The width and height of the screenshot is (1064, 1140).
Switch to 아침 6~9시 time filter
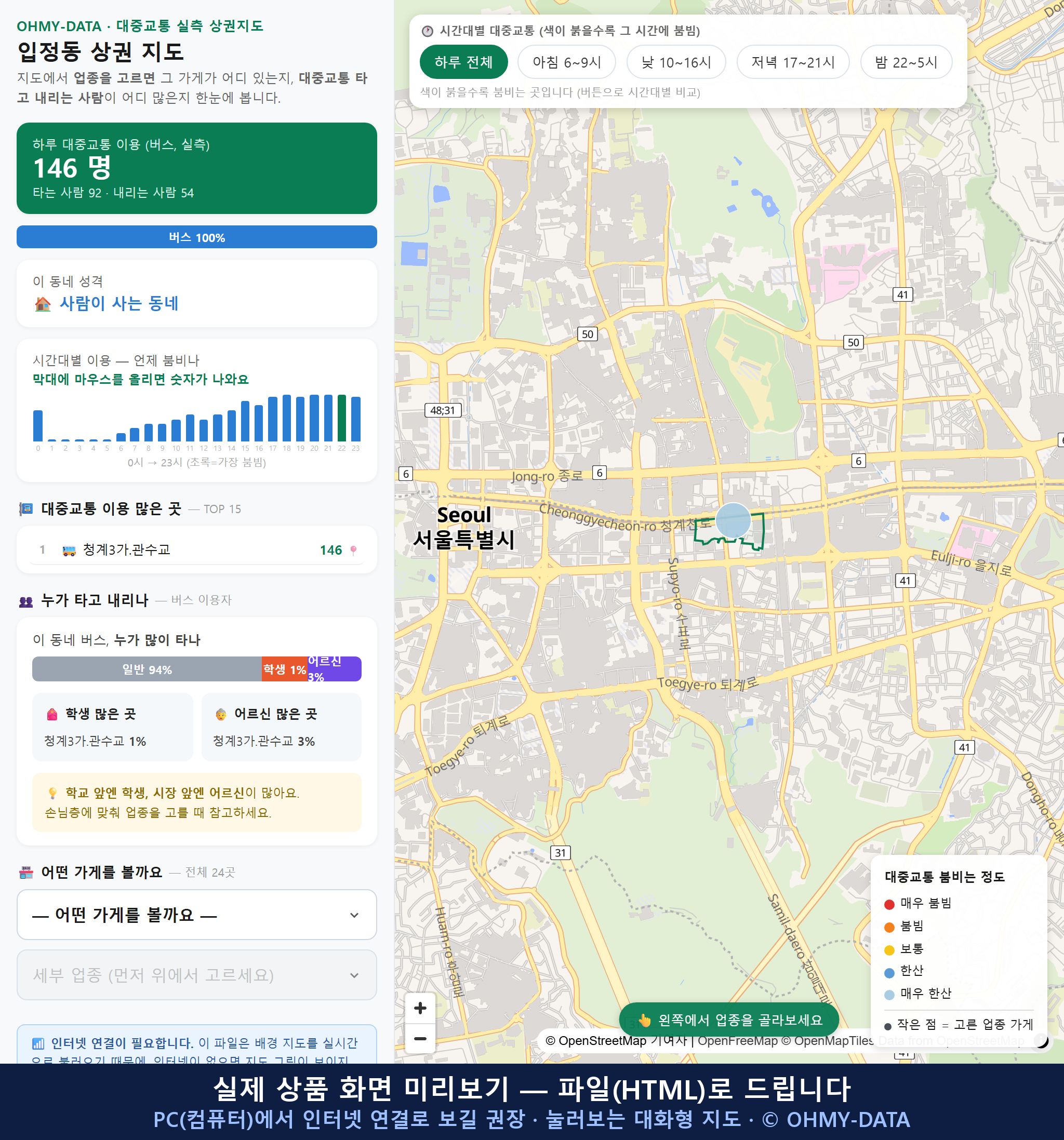[x=566, y=62]
